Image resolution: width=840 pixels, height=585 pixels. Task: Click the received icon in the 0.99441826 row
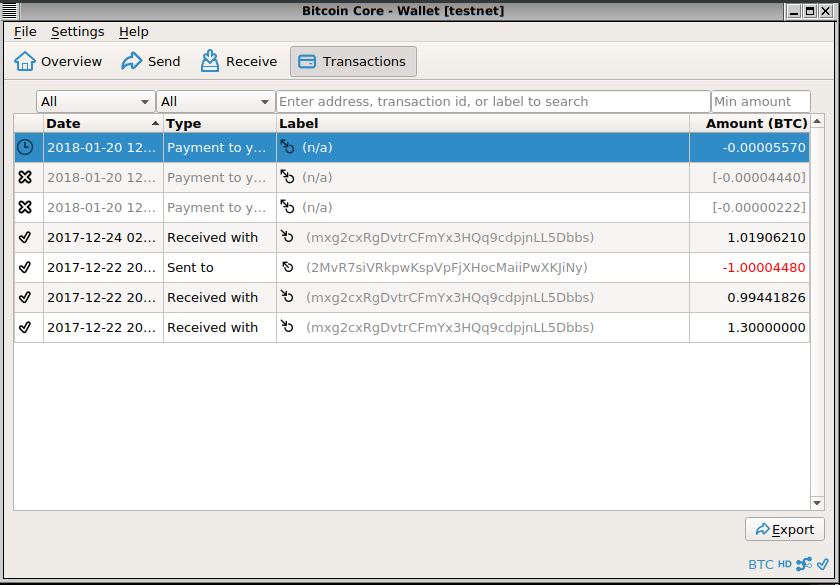click(288, 297)
